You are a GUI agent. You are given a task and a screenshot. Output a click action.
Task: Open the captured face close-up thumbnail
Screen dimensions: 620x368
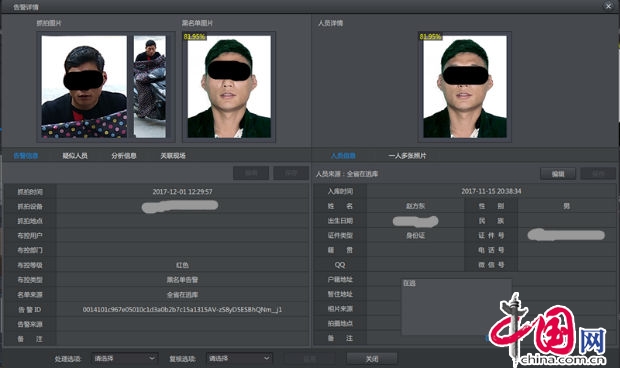click(x=84, y=87)
